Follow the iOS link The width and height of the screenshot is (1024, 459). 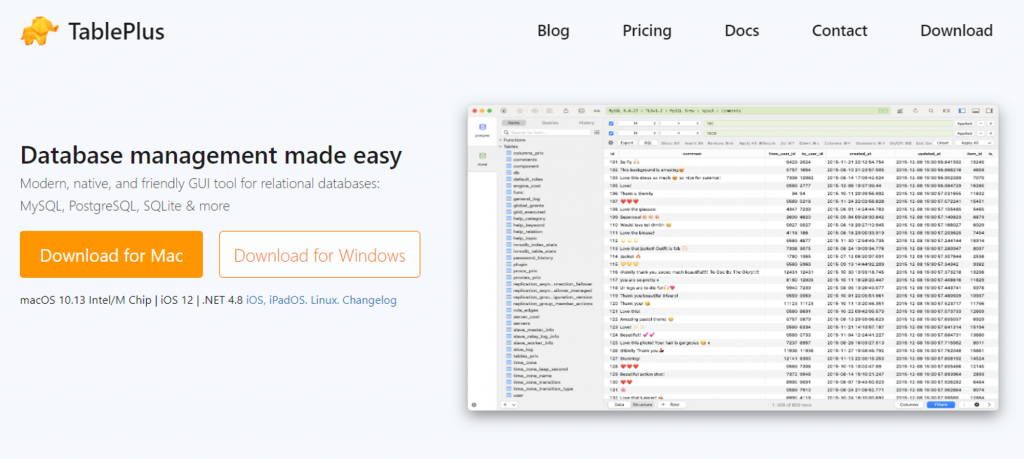pyautogui.click(x=255, y=300)
